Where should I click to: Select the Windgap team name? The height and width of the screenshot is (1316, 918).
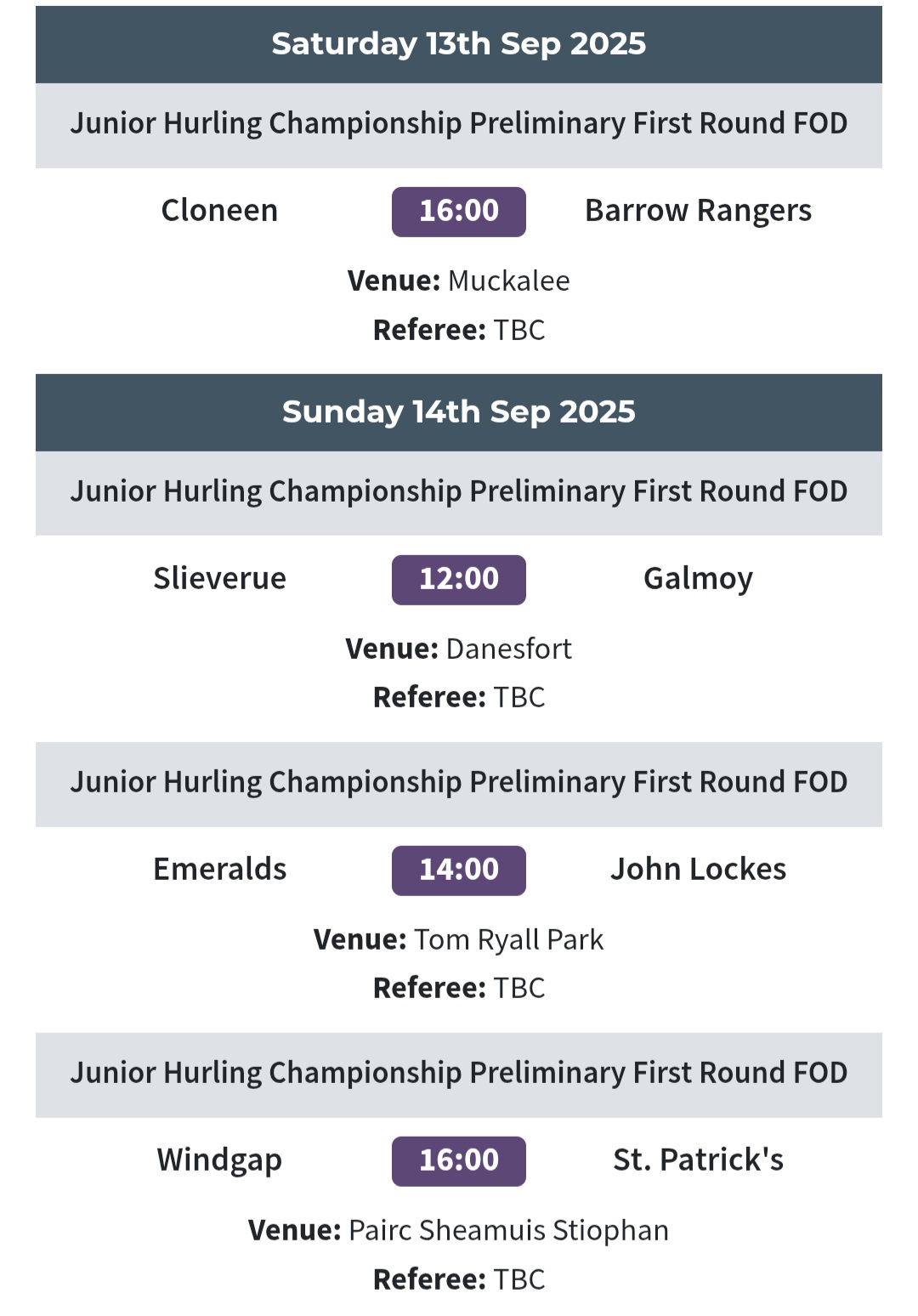pyautogui.click(x=220, y=1161)
